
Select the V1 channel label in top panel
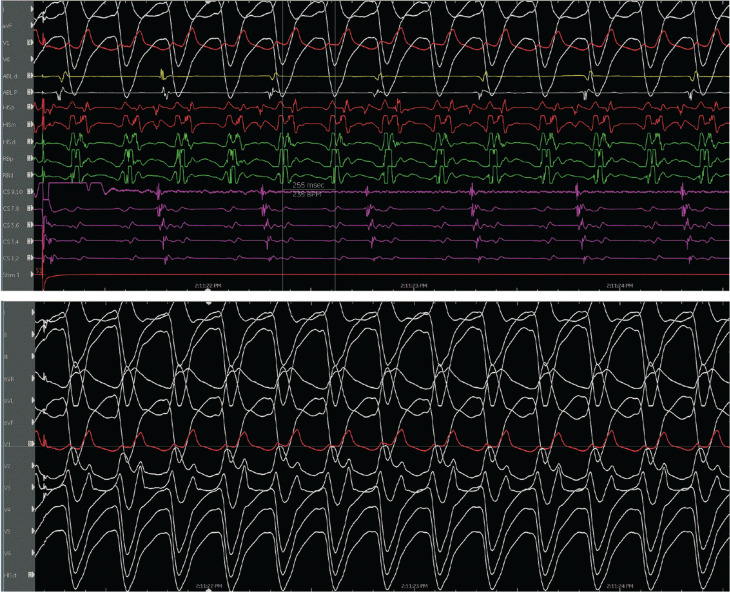click(x=7, y=42)
